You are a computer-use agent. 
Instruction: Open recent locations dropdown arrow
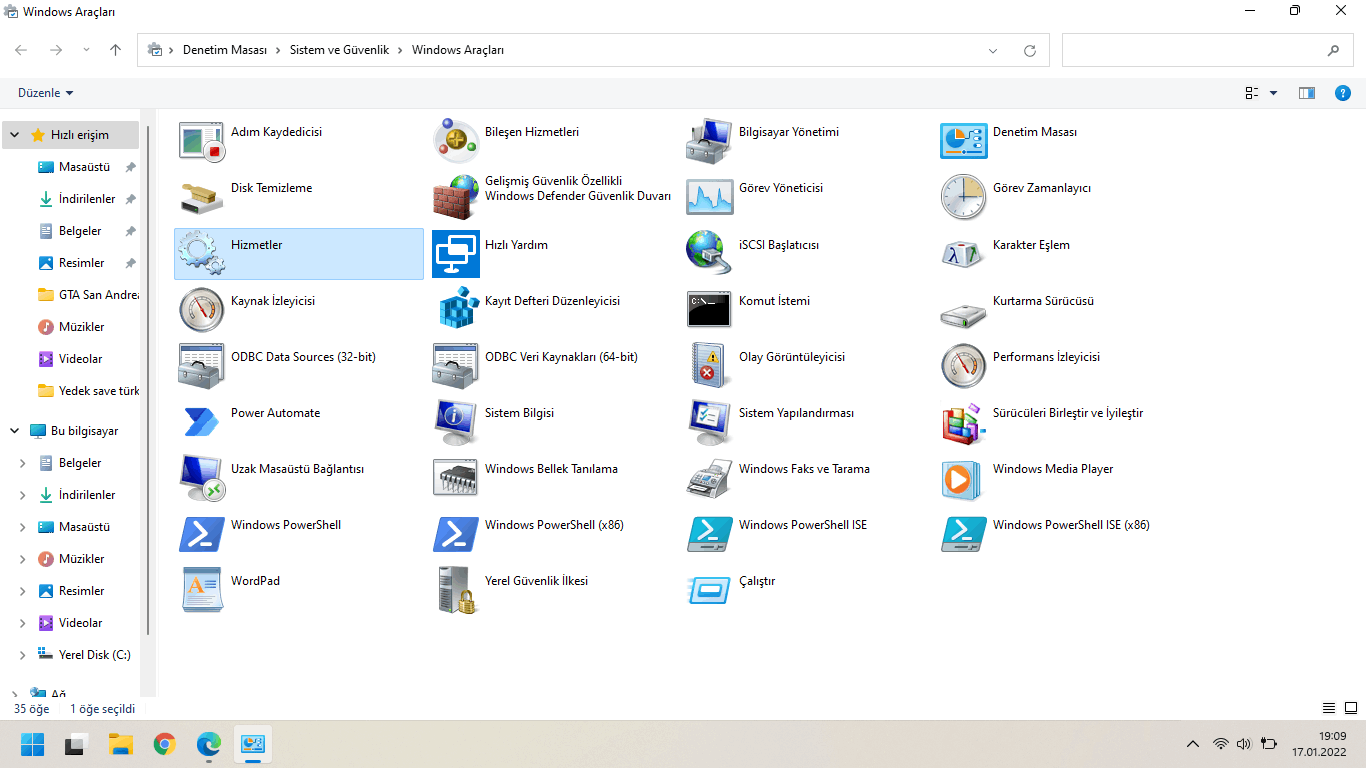87,50
